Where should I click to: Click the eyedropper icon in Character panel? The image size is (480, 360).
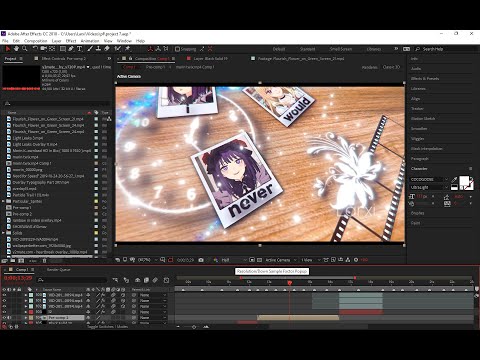pyautogui.click(x=454, y=180)
